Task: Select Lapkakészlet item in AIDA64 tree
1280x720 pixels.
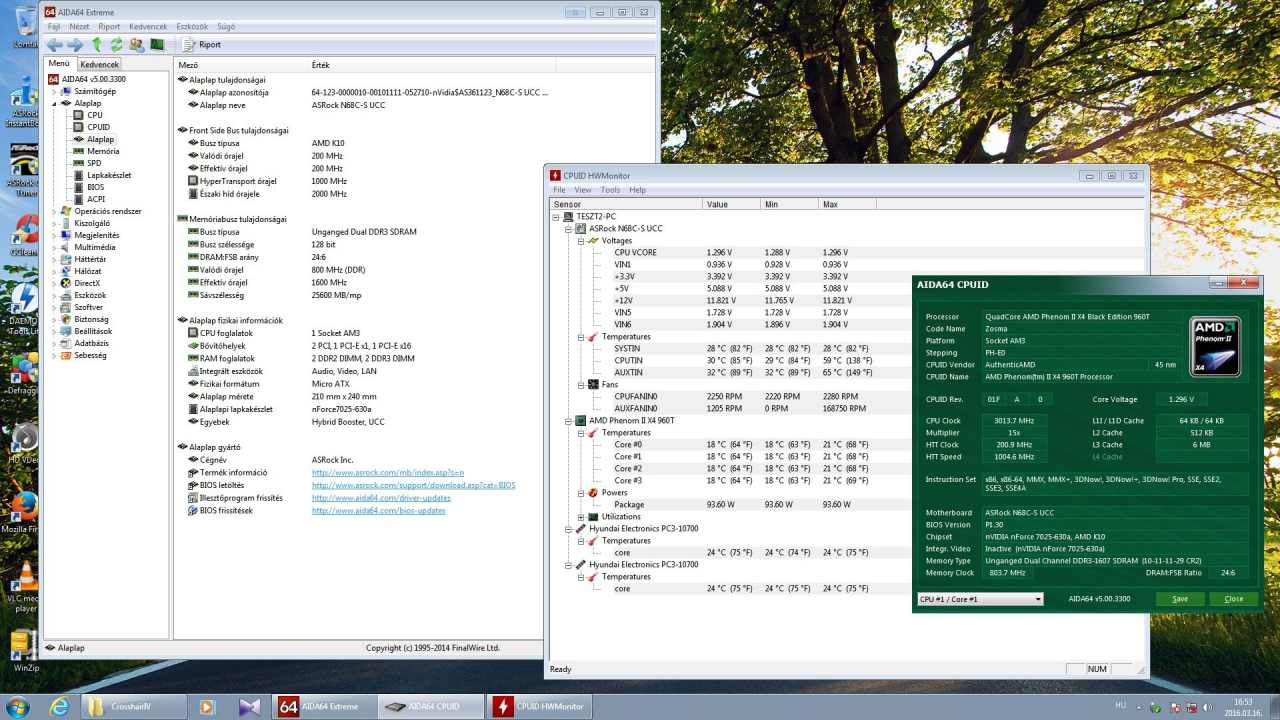Action: pyautogui.click(x=108, y=175)
